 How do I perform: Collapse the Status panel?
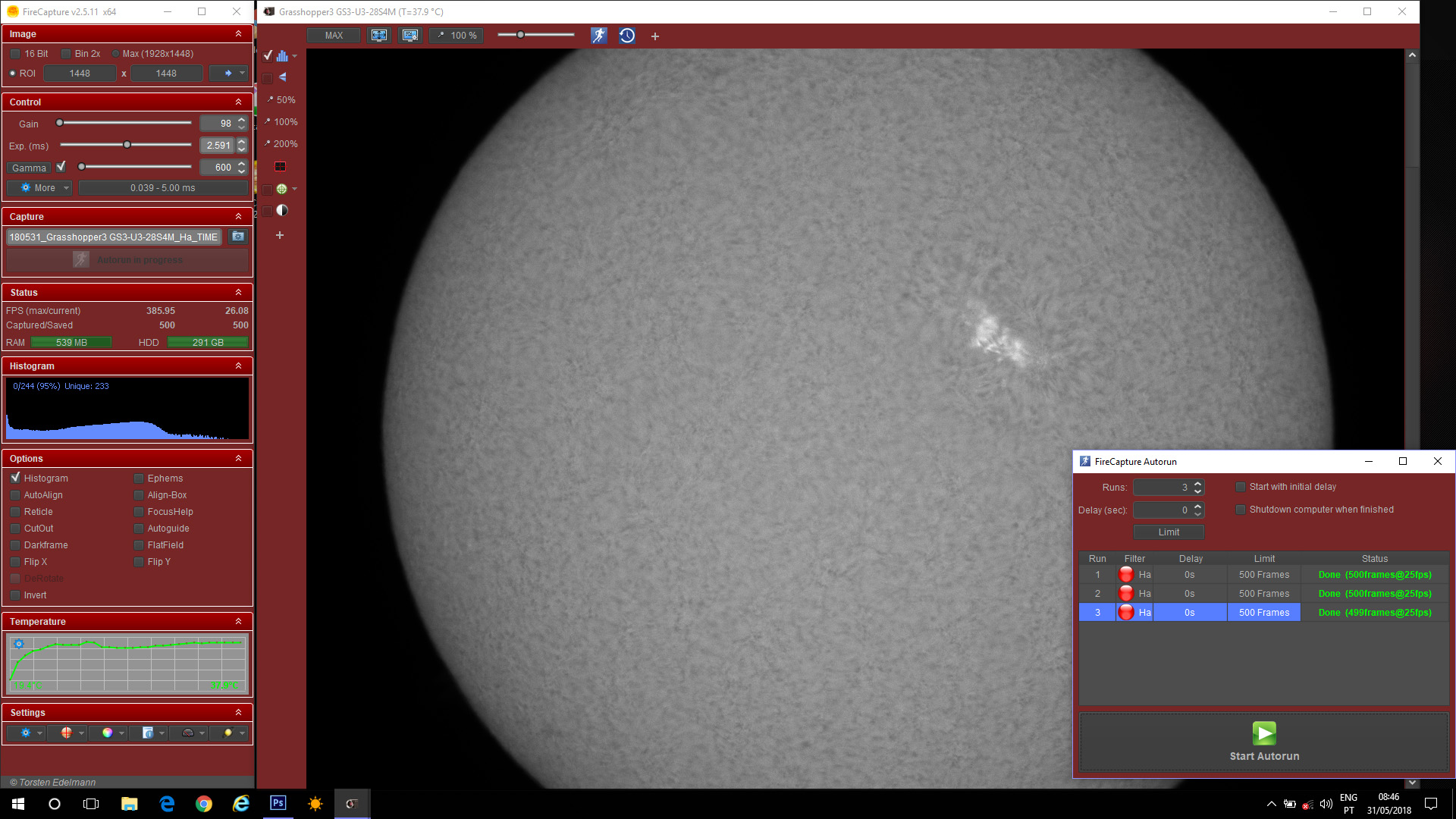[x=238, y=292]
